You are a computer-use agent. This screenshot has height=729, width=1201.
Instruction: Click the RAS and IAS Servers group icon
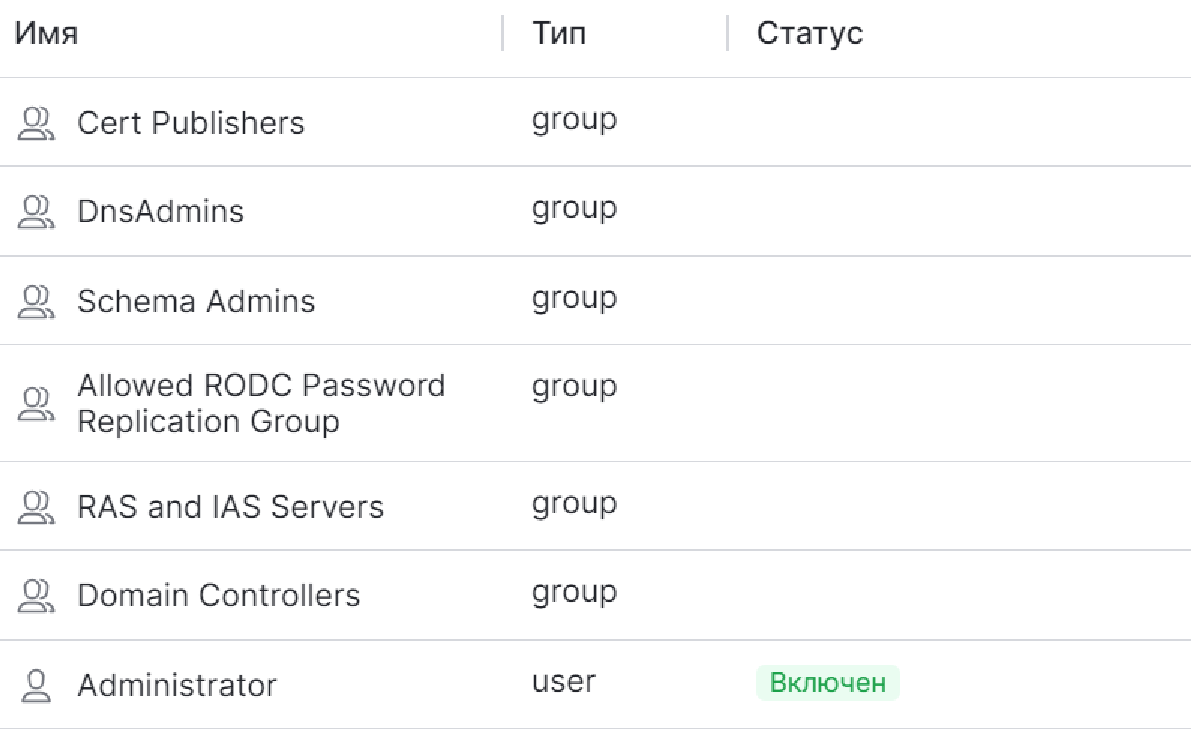(x=36, y=507)
